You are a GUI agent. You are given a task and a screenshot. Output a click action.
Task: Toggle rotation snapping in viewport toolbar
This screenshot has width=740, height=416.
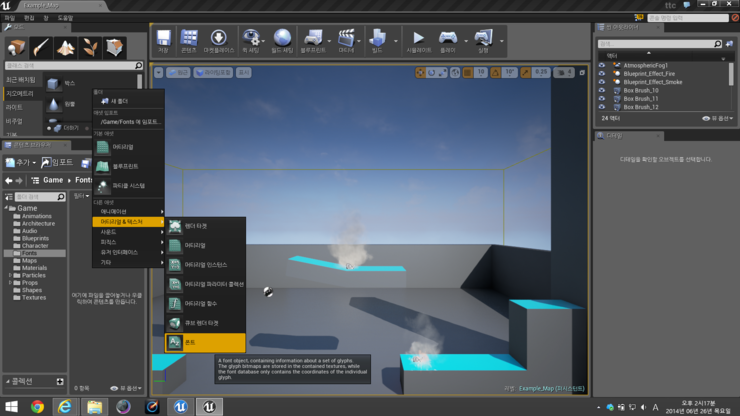(x=496, y=72)
